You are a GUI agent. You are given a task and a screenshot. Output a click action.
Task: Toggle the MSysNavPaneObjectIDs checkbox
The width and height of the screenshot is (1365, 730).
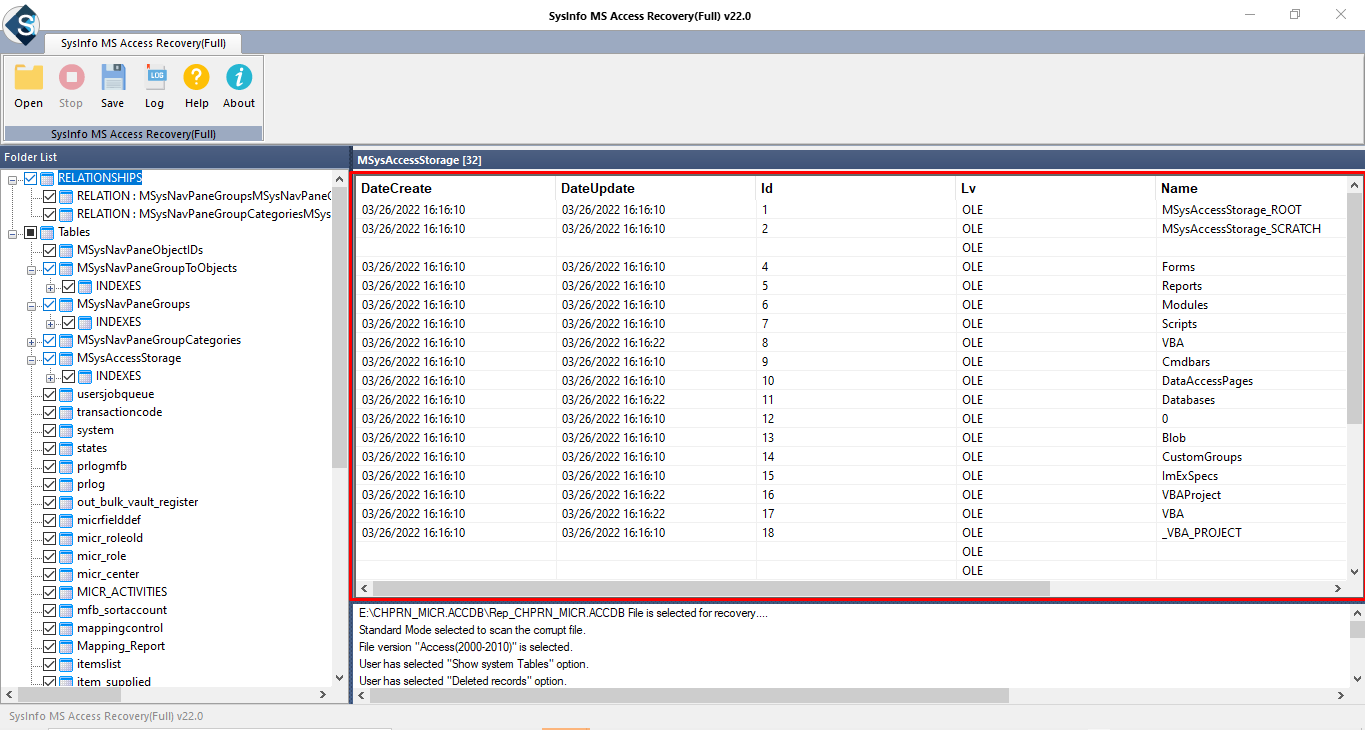click(50, 250)
